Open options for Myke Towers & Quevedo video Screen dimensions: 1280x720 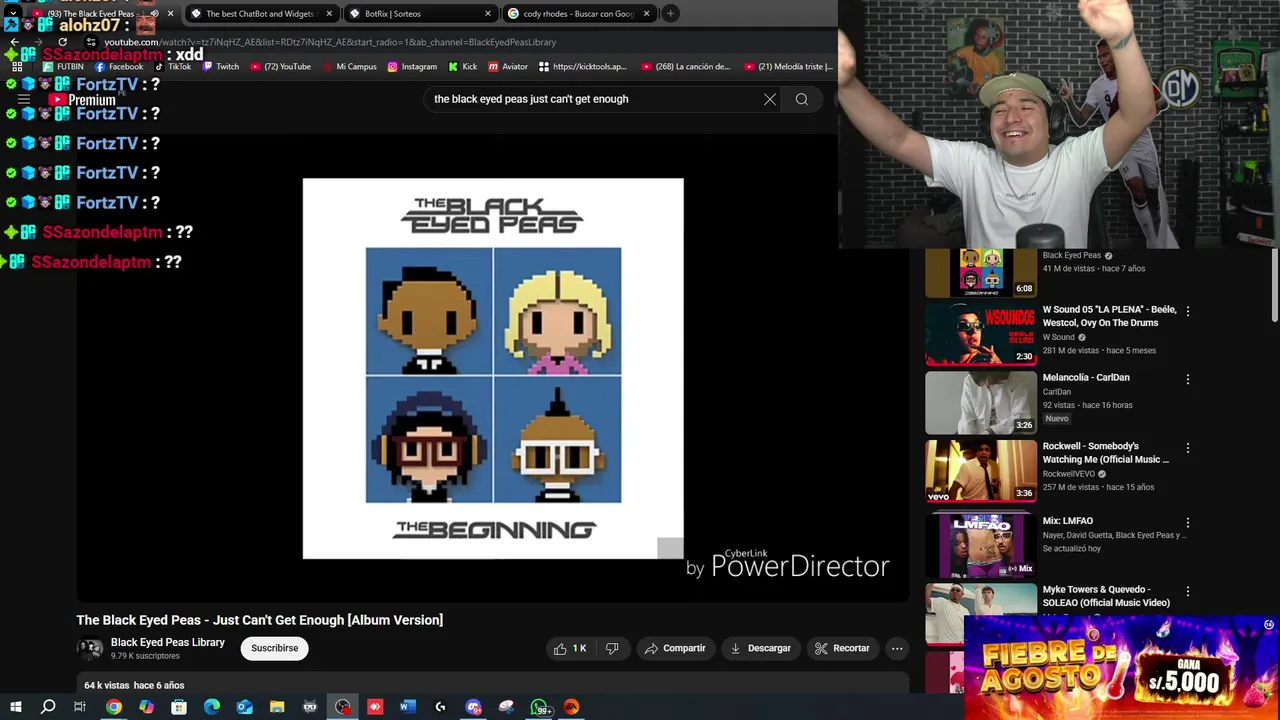tap(1188, 591)
